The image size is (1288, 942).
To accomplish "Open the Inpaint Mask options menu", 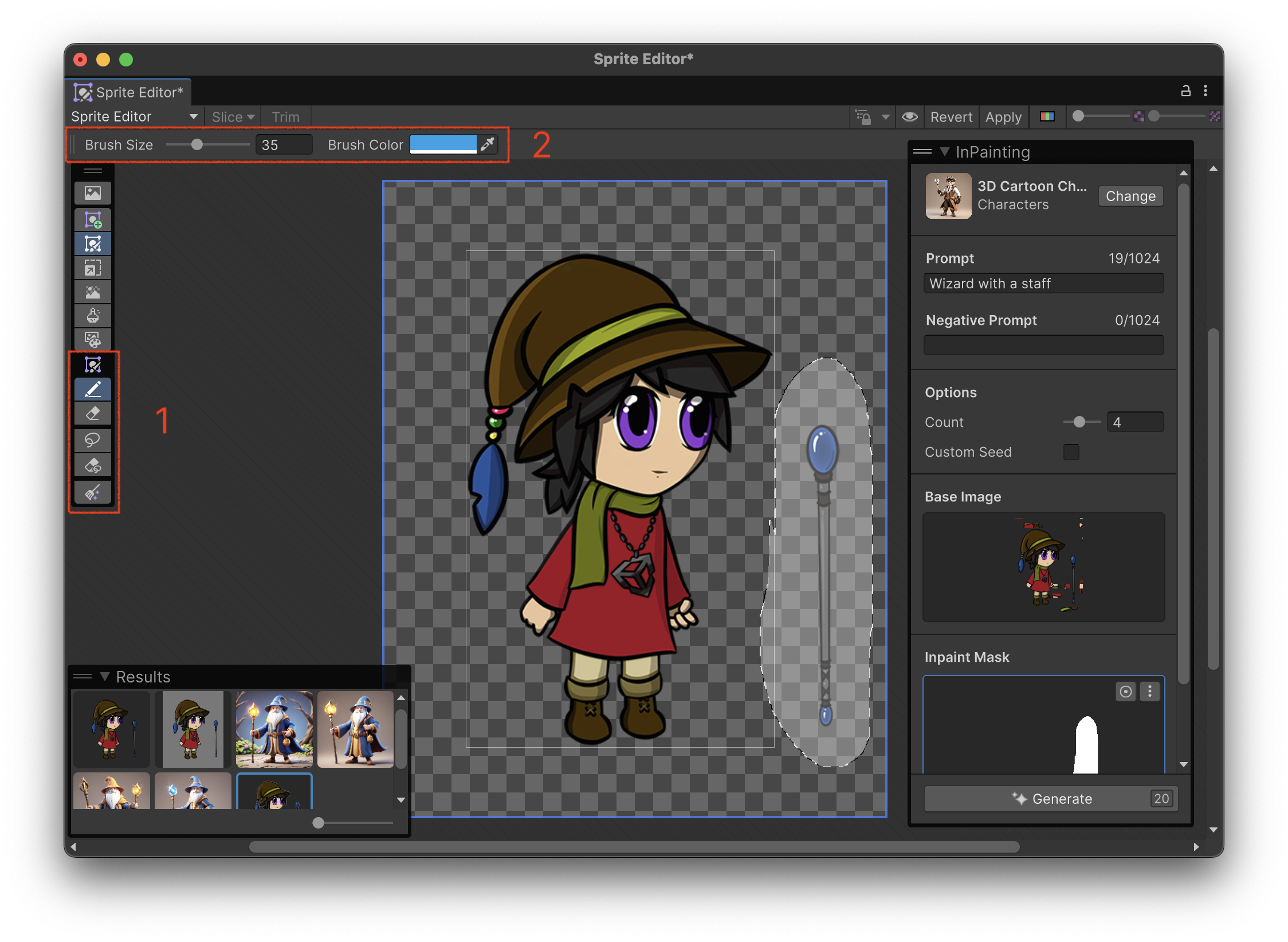I will click(1150, 692).
